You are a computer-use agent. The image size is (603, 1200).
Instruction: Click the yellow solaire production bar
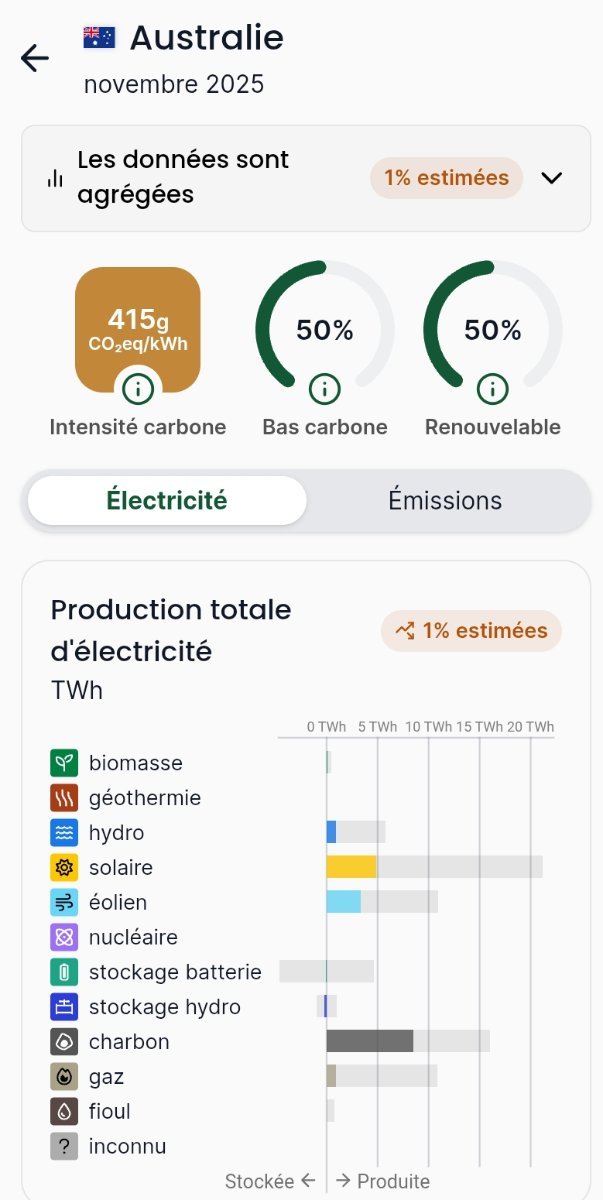tap(351, 867)
